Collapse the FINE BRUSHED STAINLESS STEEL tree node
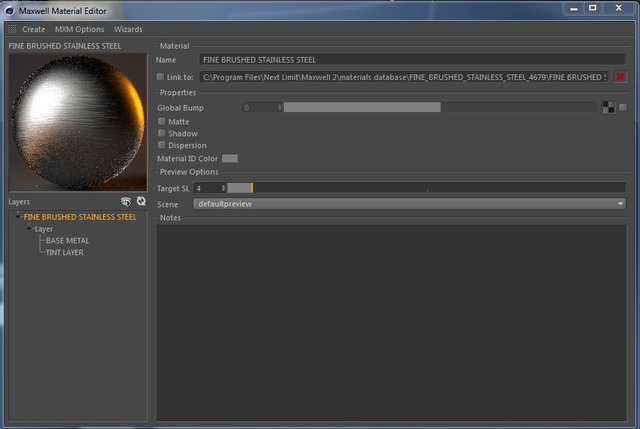Screen dimensions: 640x429 (18, 216)
